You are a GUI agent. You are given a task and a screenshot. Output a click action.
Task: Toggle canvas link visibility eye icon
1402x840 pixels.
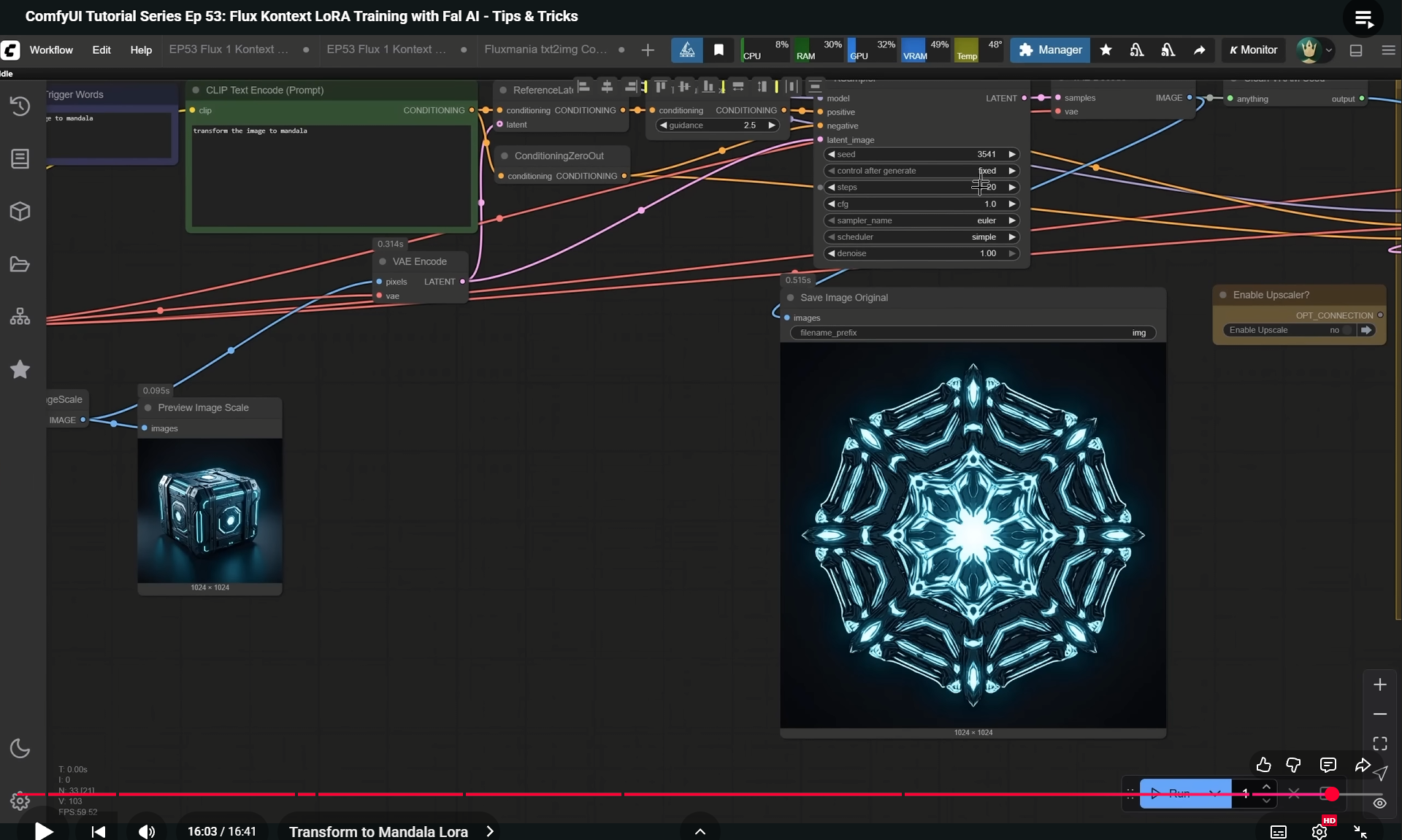[x=1379, y=803]
